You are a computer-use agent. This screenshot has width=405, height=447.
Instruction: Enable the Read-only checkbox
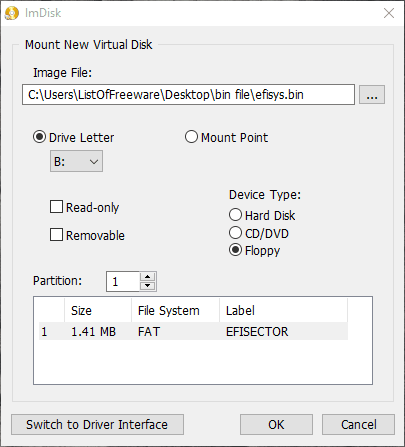(56, 207)
